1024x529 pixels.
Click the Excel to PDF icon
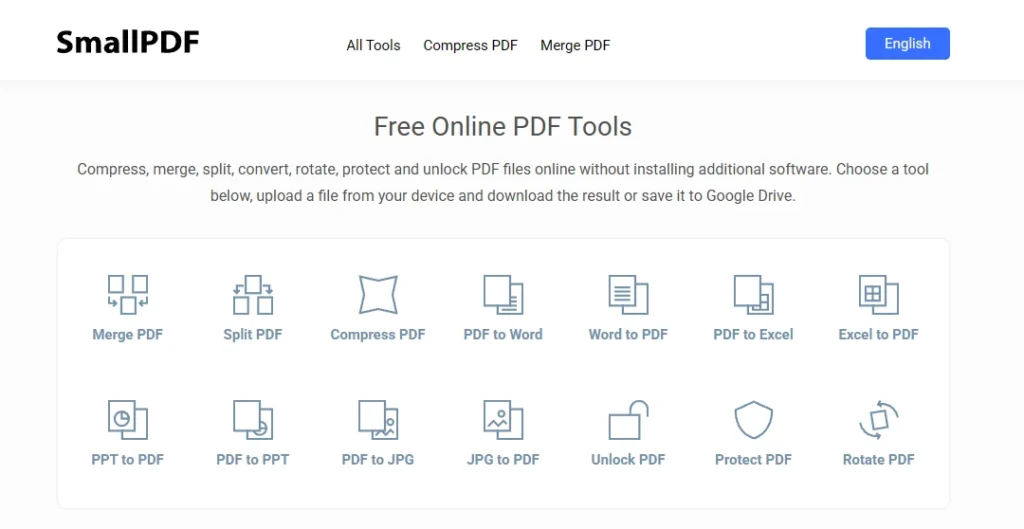pos(878,295)
